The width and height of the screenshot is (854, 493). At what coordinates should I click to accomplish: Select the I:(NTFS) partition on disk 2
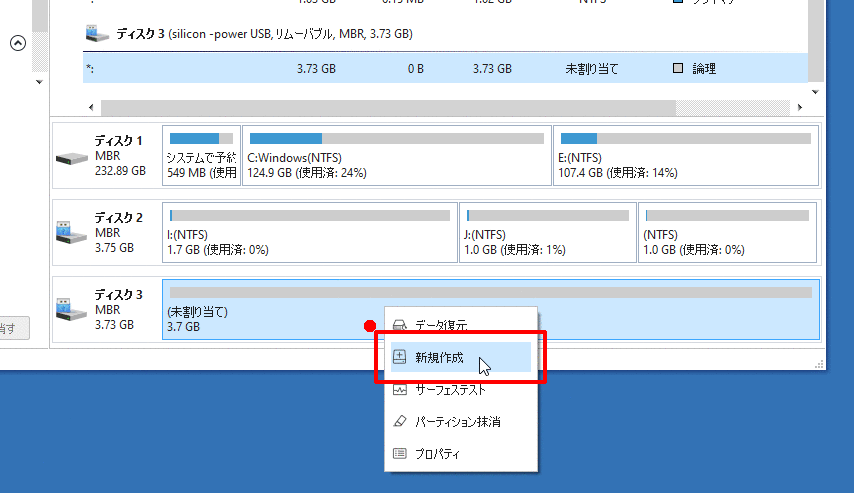tap(310, 232)
